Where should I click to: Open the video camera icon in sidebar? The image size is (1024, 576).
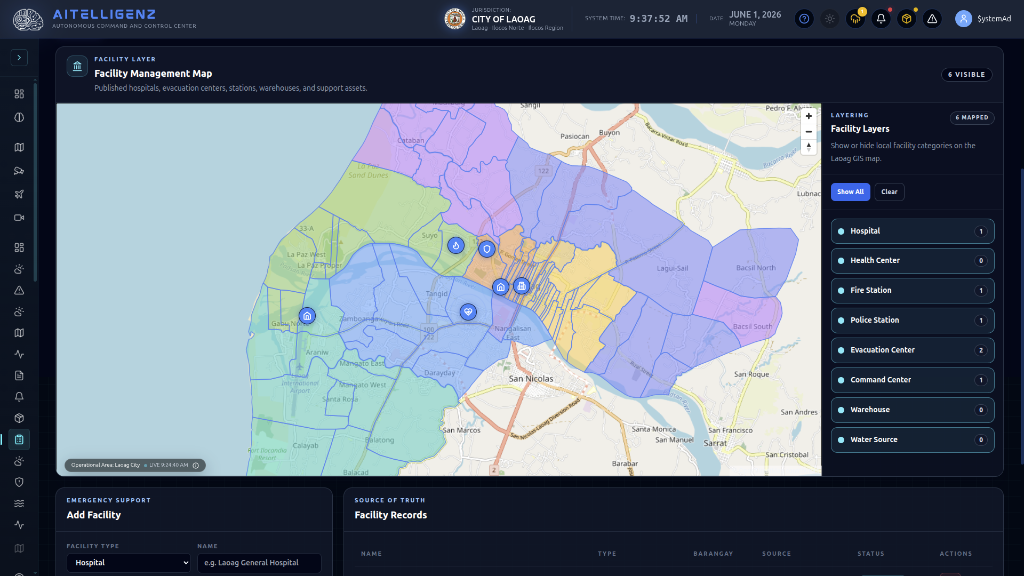19,217
